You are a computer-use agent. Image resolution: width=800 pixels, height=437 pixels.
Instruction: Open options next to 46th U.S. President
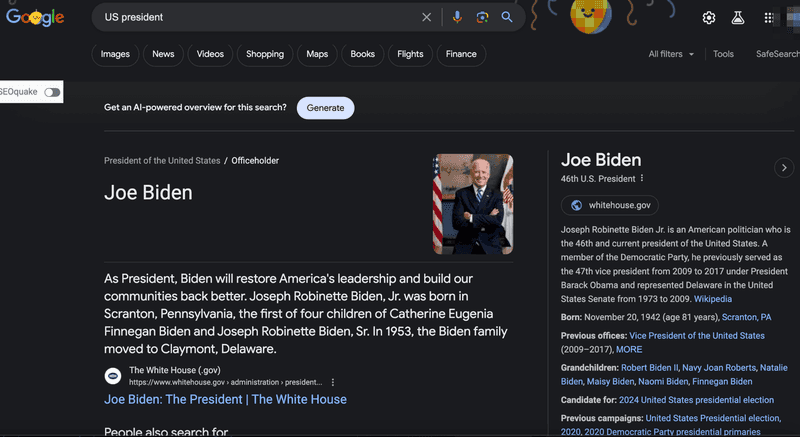642,179
